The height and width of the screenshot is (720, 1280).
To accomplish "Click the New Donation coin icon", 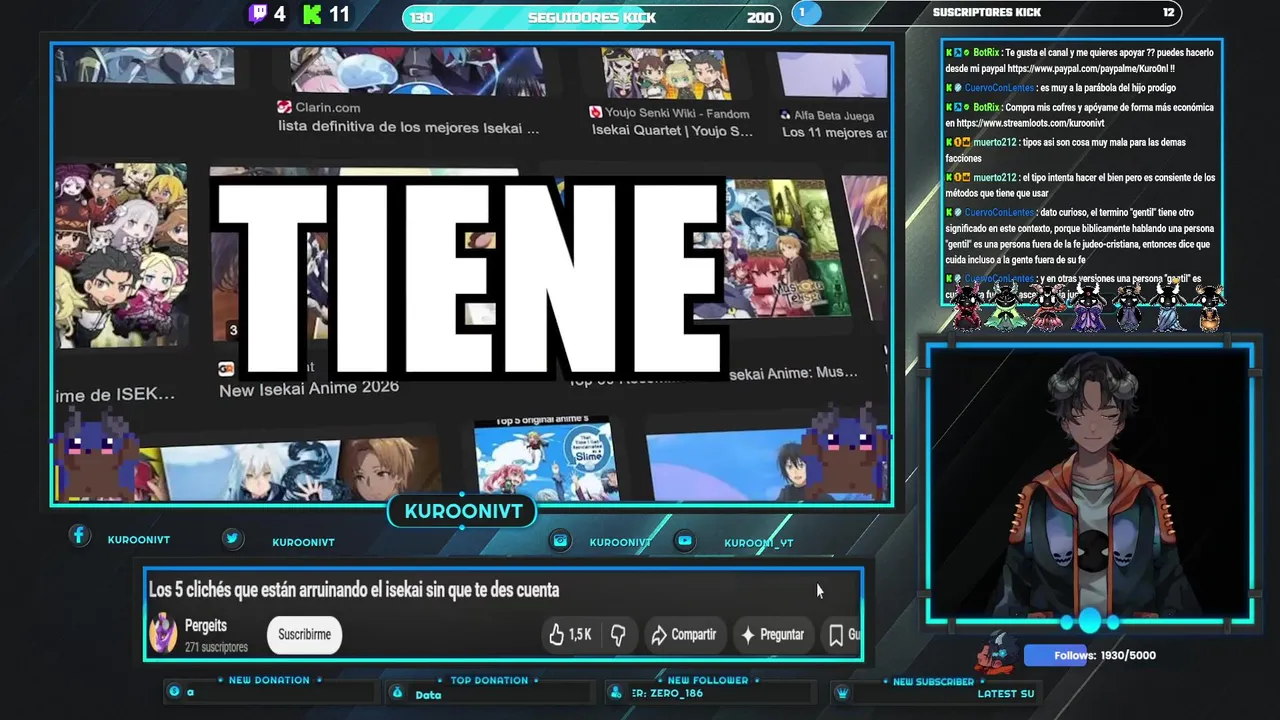I will pos(175,691).
